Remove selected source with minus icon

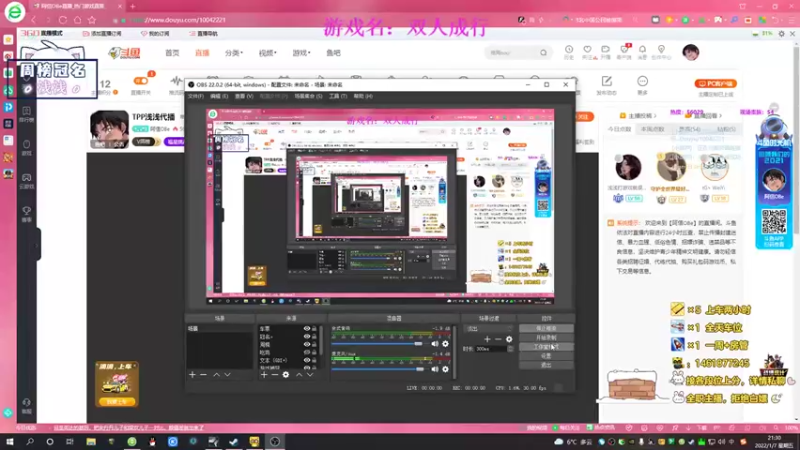274,374
